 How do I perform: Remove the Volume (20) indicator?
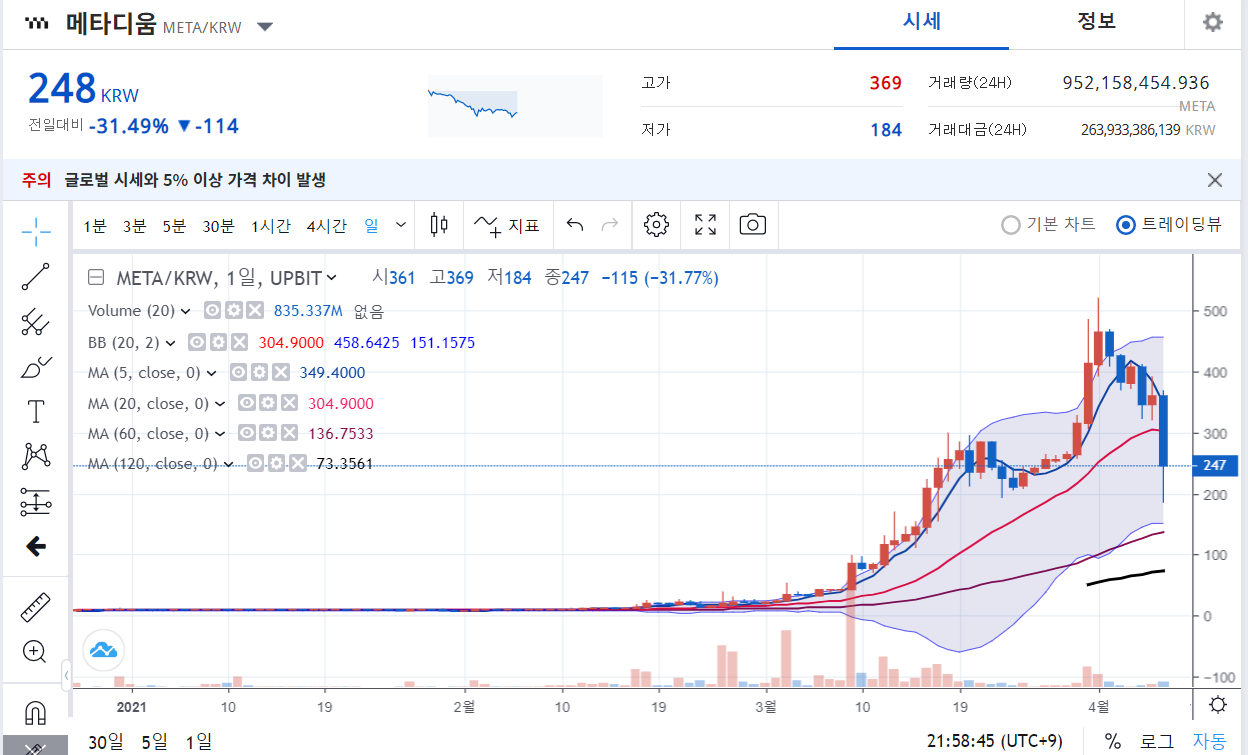click(x=256, y=311)
